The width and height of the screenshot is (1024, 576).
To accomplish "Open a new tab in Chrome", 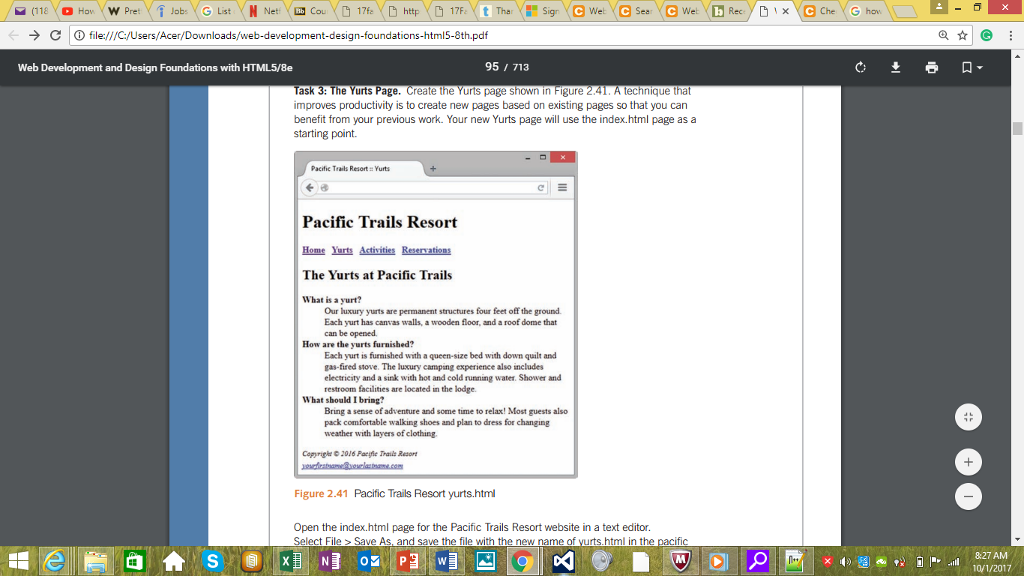I will coord(904,11).
